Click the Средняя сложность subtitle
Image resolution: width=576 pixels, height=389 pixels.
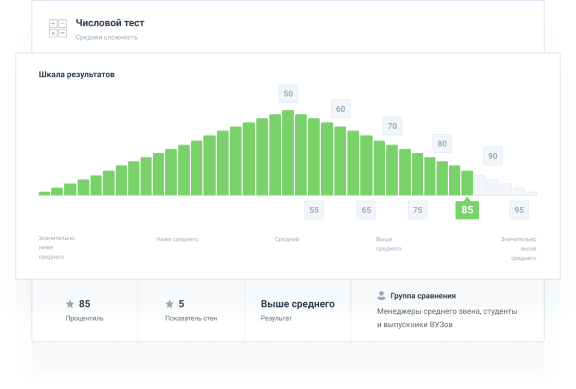107,37
